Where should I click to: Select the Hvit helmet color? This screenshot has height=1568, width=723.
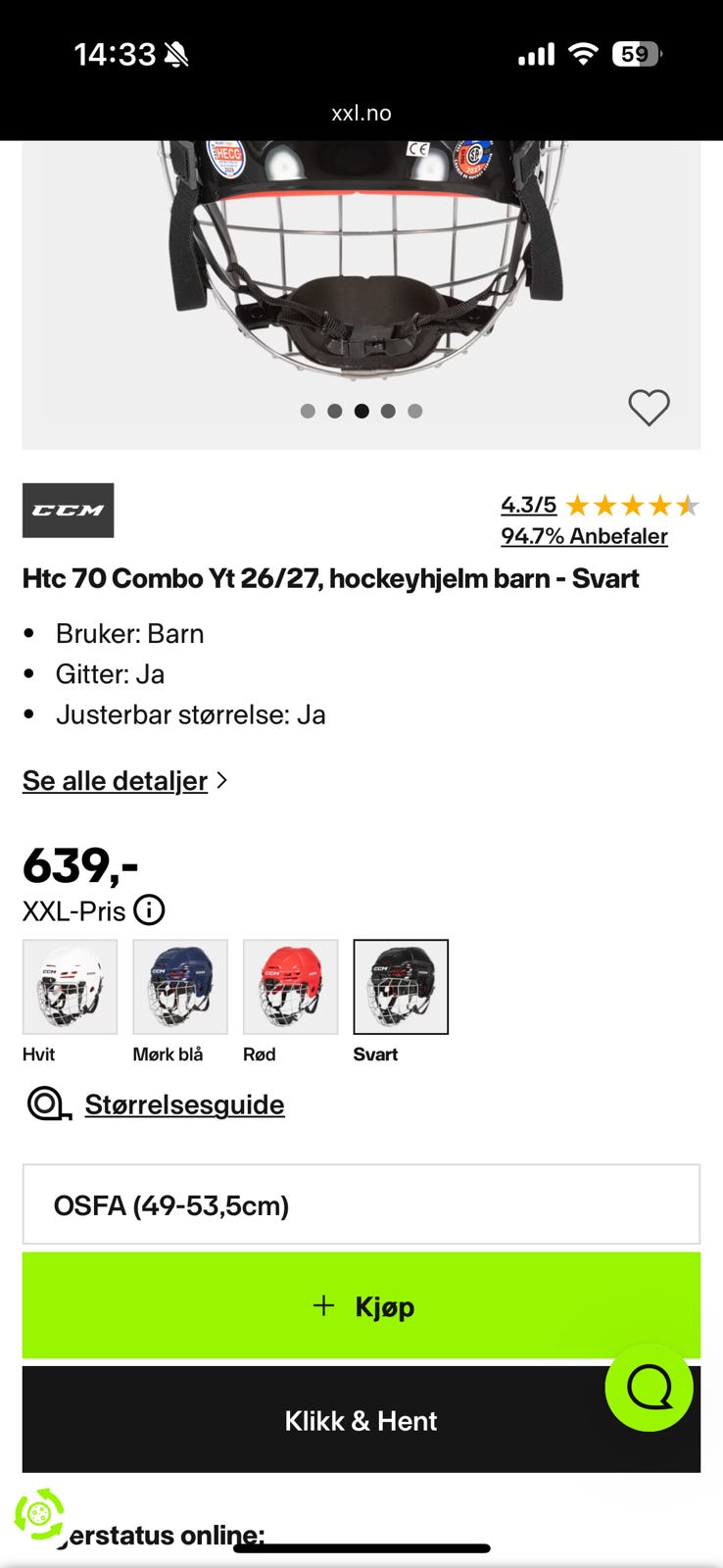coord(70,987)
